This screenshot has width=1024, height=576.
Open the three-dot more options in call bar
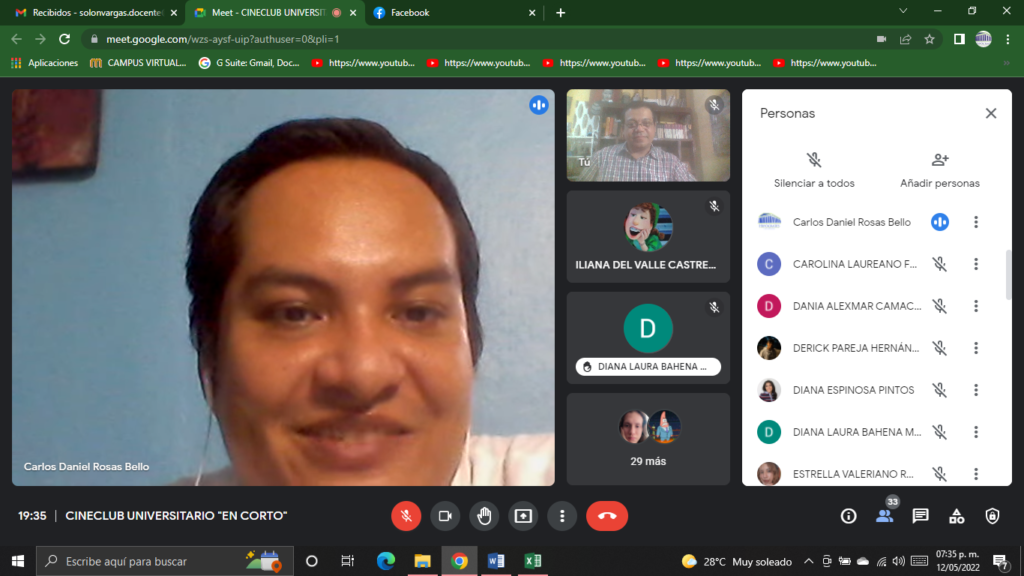point(562,516)
